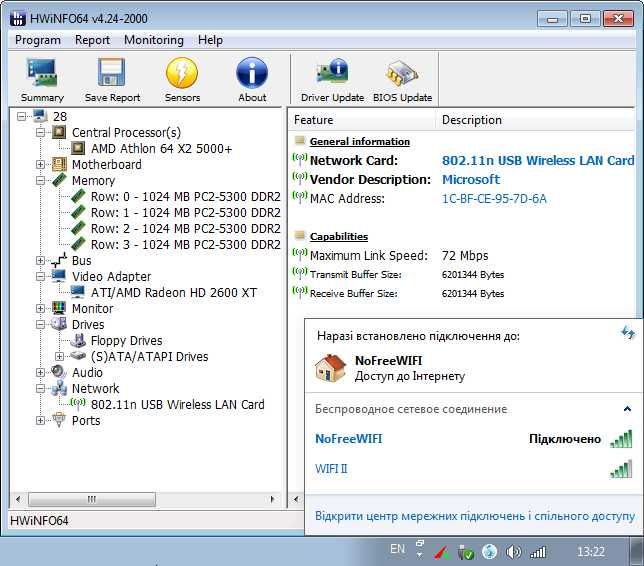The image size is (644, 566).
Task: Select Row: 1 memory module entry
Action: click(x=186, y=212)
